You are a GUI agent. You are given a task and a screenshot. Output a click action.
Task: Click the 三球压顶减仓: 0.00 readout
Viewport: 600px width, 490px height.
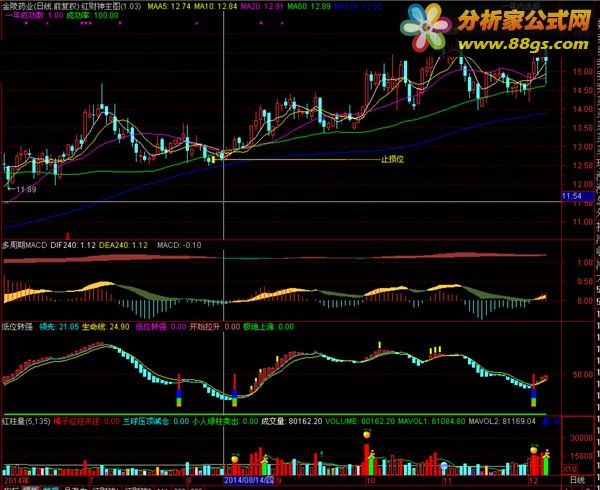[x=156, y=421]
